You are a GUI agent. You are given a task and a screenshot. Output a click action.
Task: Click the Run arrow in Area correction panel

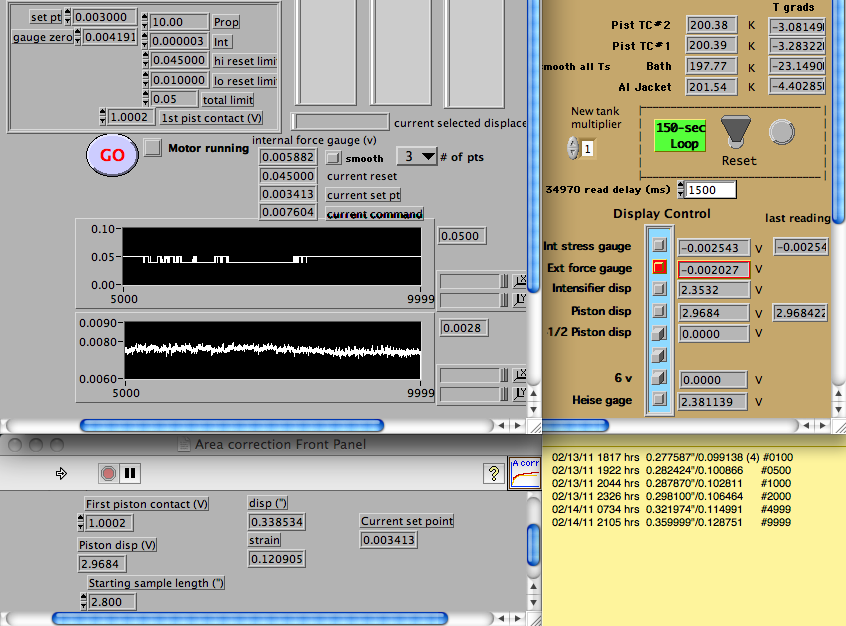[x=61, y=473]
